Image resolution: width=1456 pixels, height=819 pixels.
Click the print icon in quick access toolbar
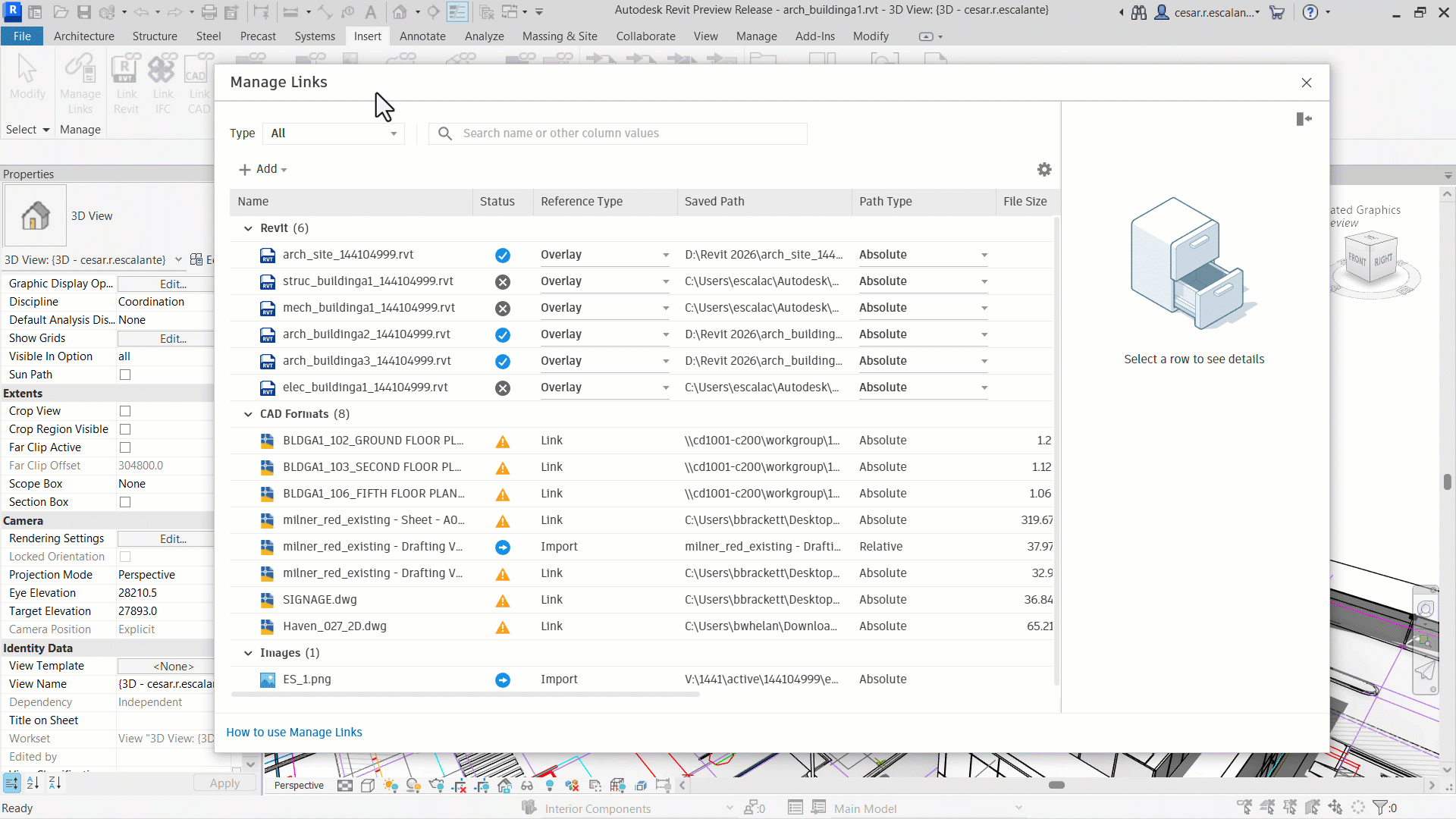pos(209,12)
